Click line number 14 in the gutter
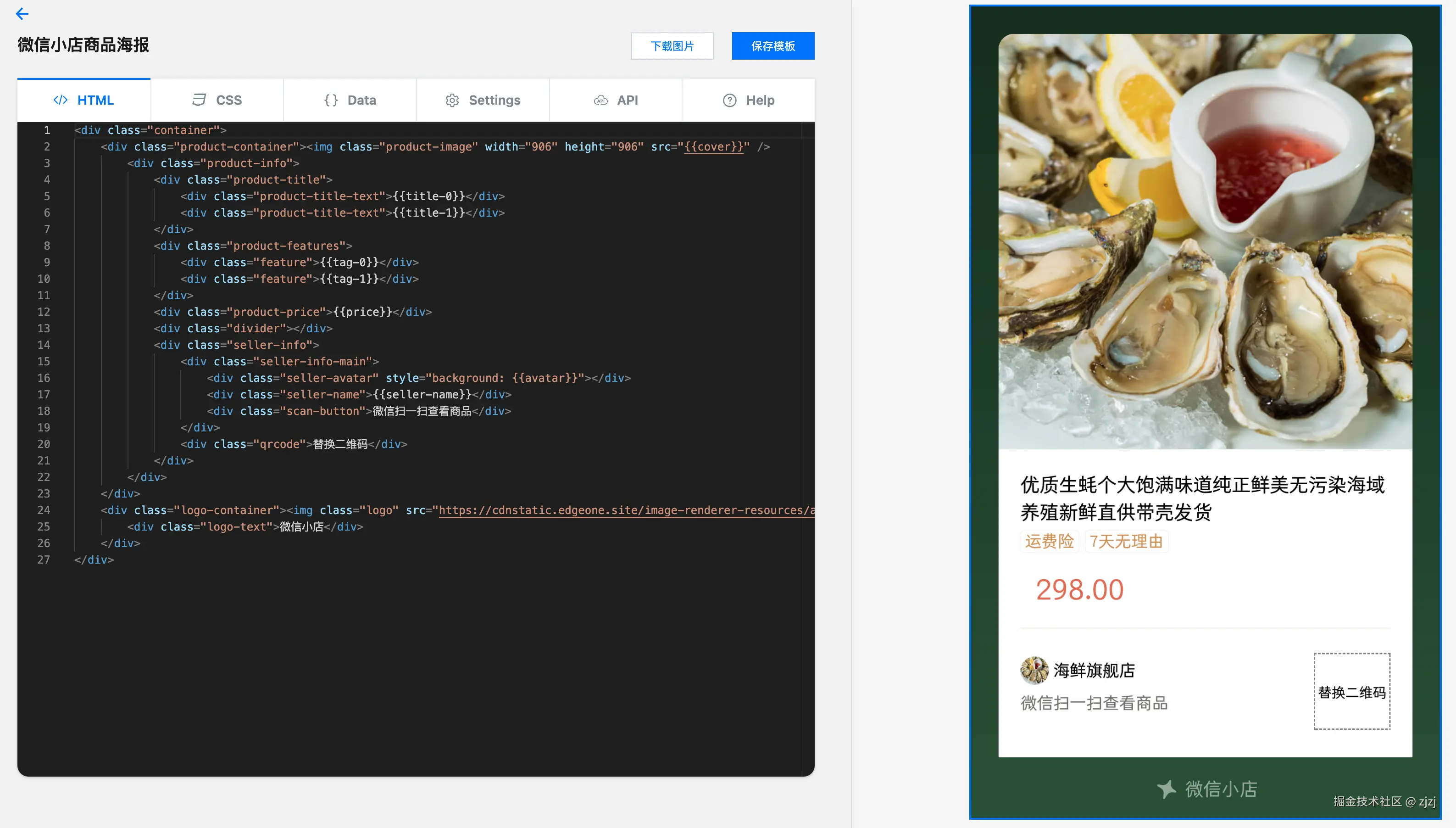Image resolution: width=1456 pixels, height=828 pixels. click(44, 345)
